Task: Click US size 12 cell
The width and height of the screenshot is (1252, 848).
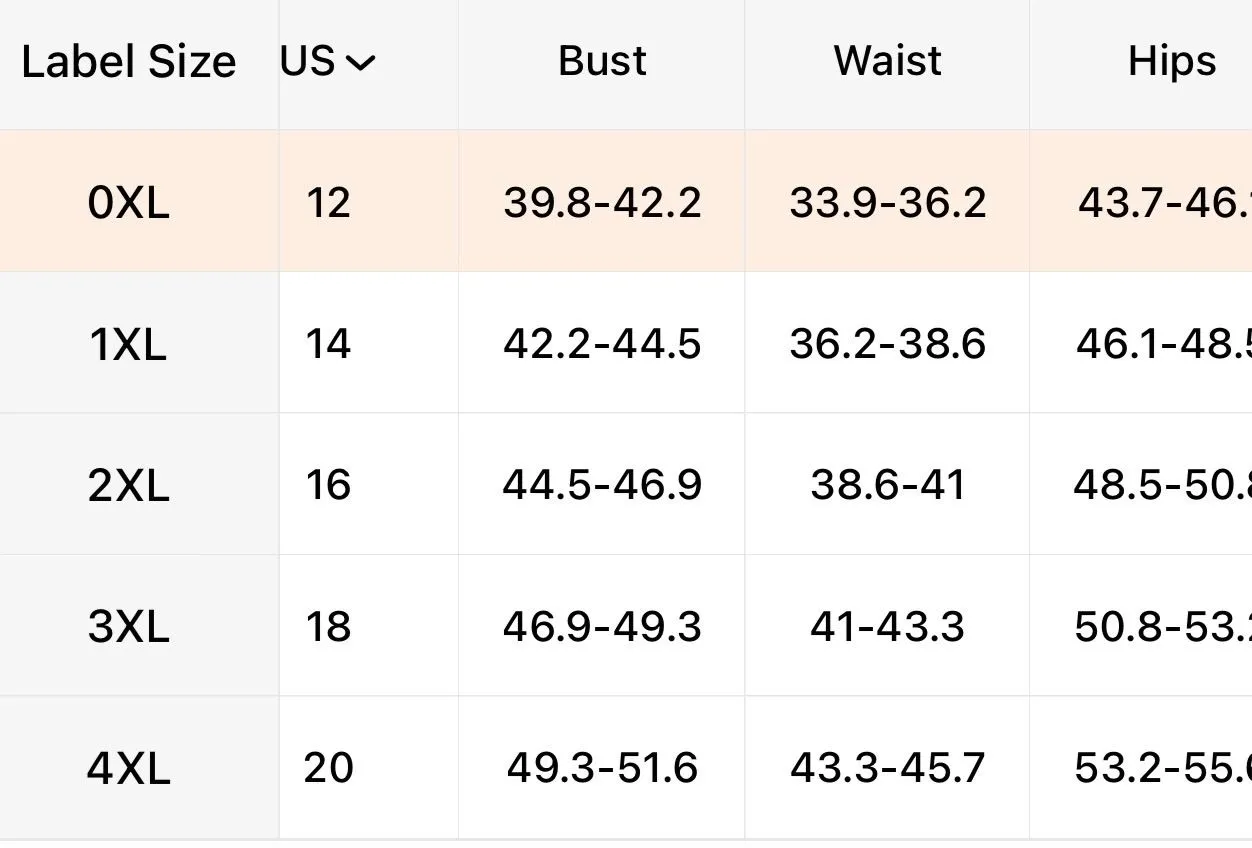Action: point(328,203)
